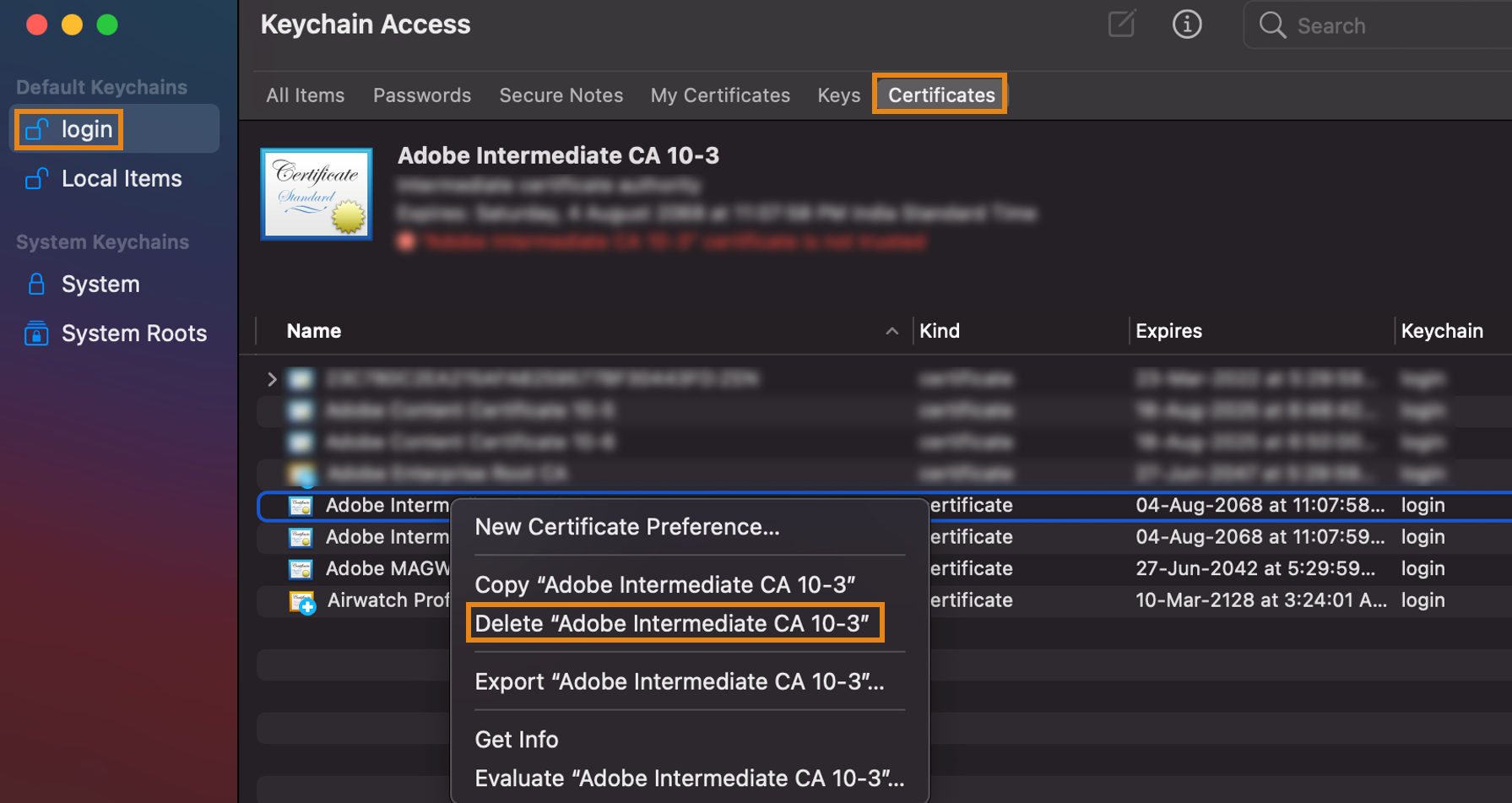Switch to the My Certificates tab

tap(720, 95)
